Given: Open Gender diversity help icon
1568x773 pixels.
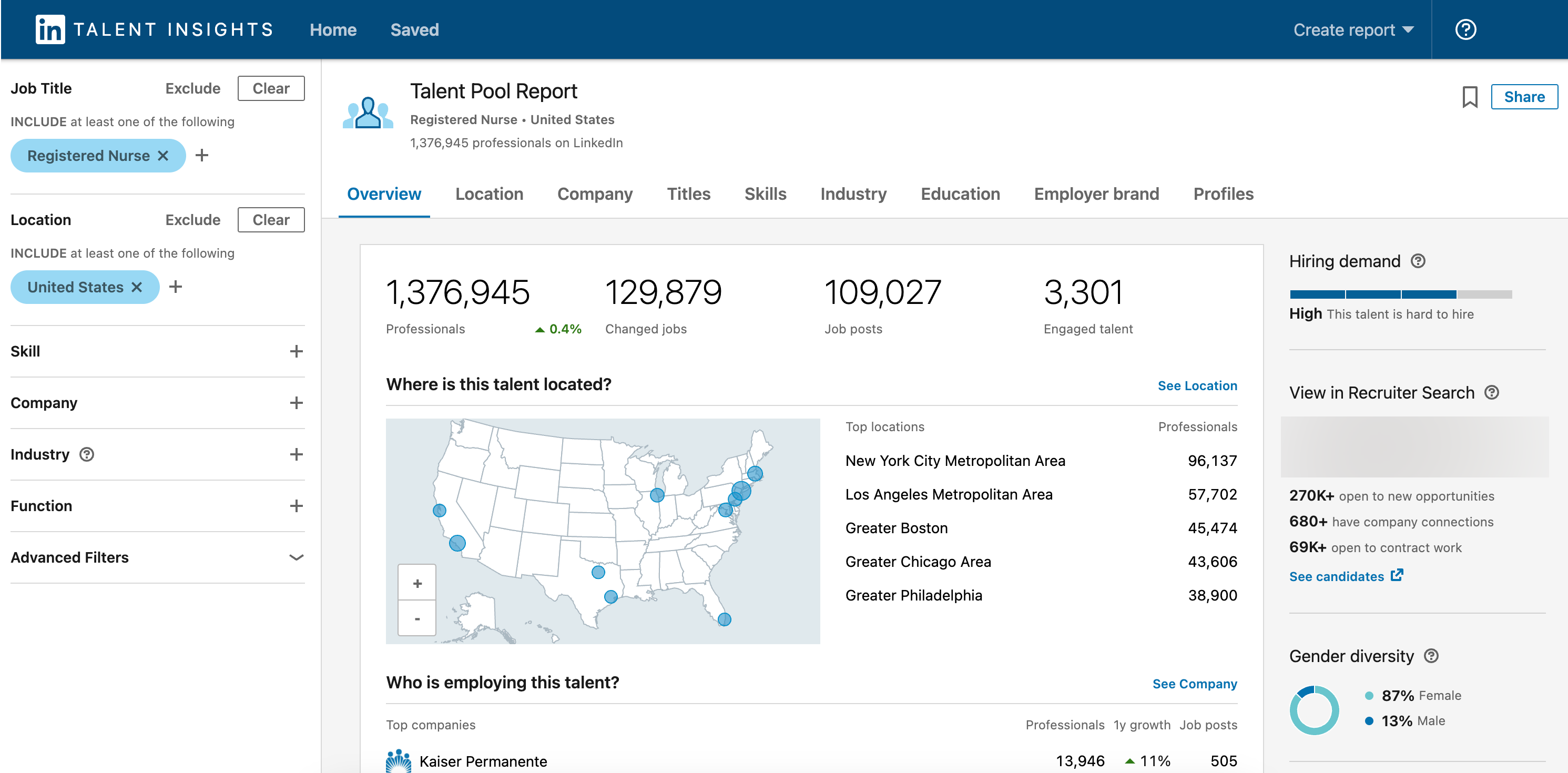Looking at the screenshot, I should point(1431,656).
